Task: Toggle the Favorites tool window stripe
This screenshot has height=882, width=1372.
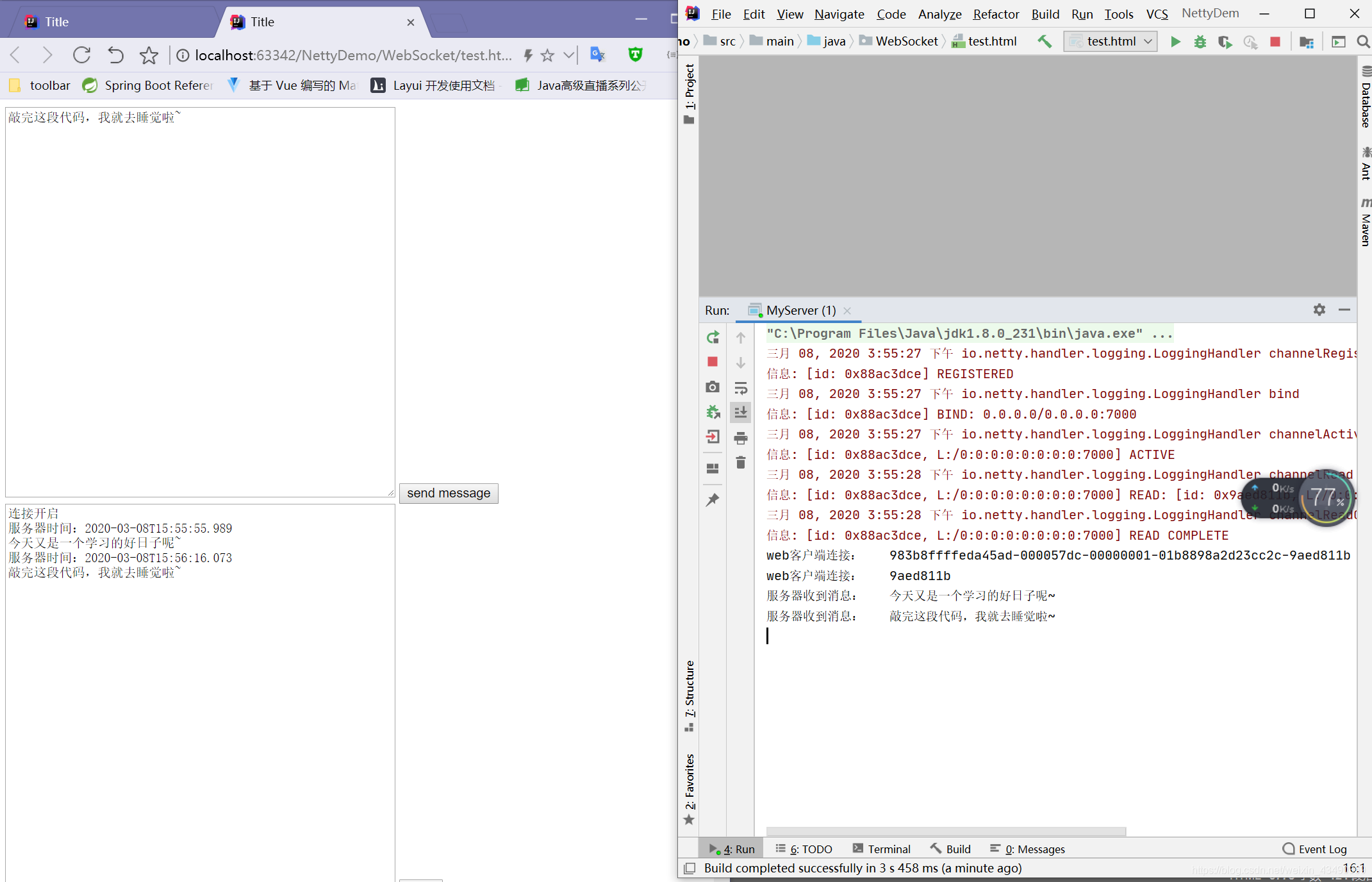Action: point(690,789)
